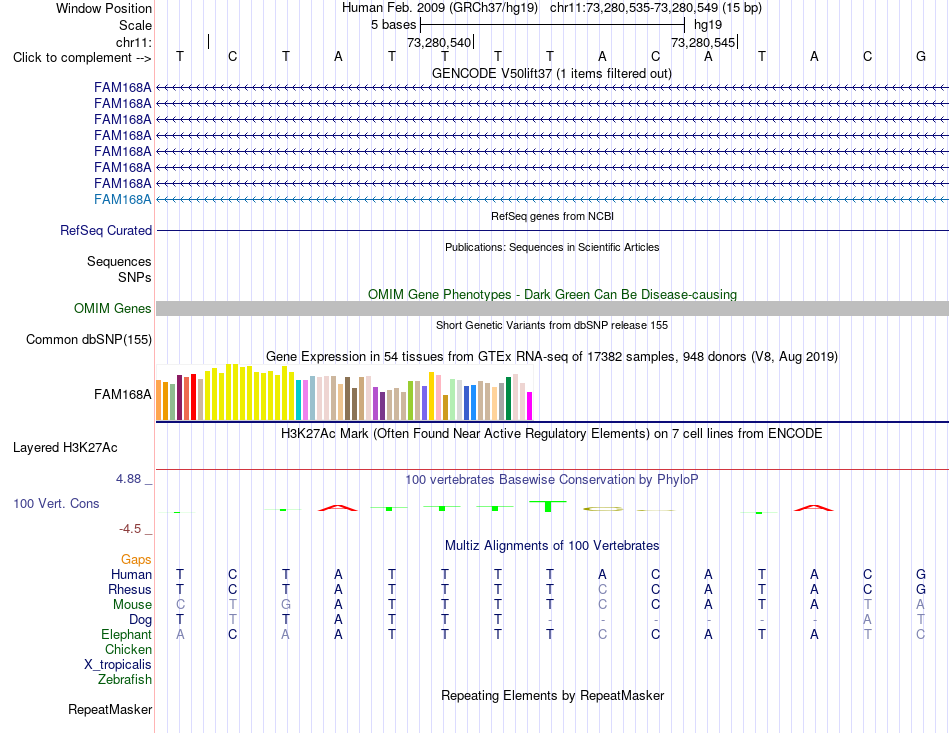Click the FAM168A label beside the GTEx bar chart

tap(122, 394)
